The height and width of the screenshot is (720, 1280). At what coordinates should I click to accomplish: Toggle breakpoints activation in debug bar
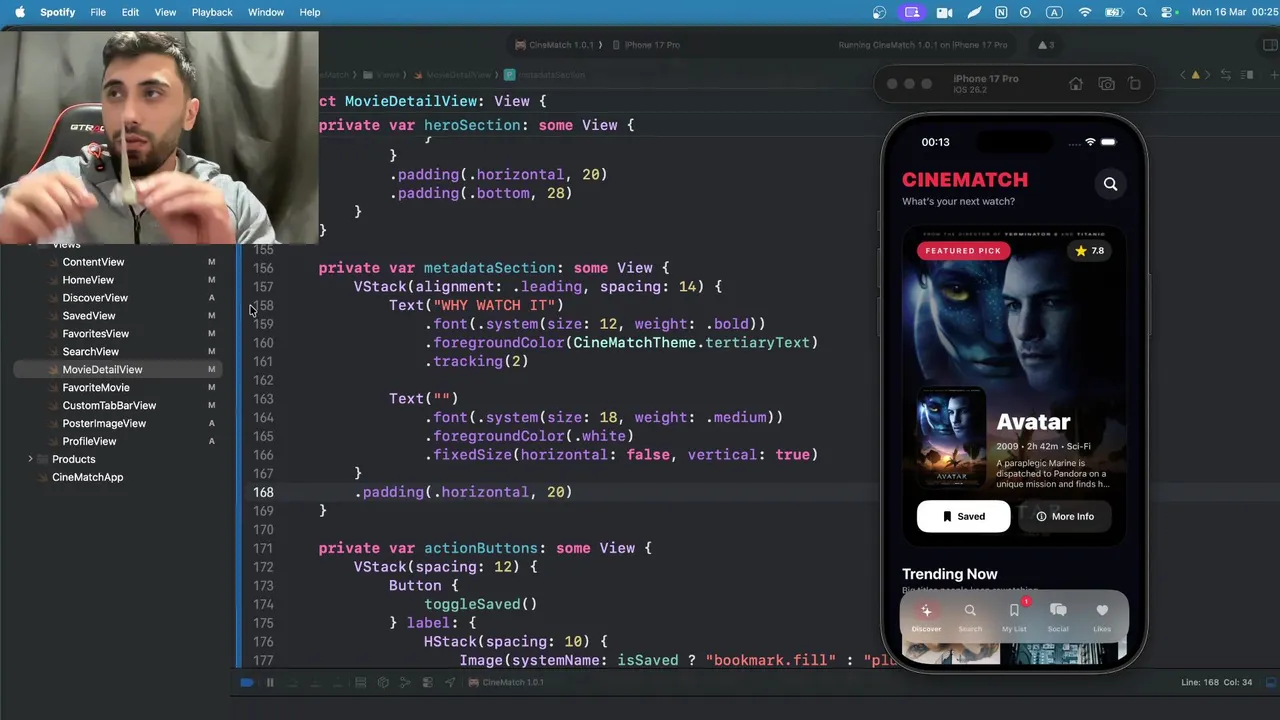coord(247,683)
